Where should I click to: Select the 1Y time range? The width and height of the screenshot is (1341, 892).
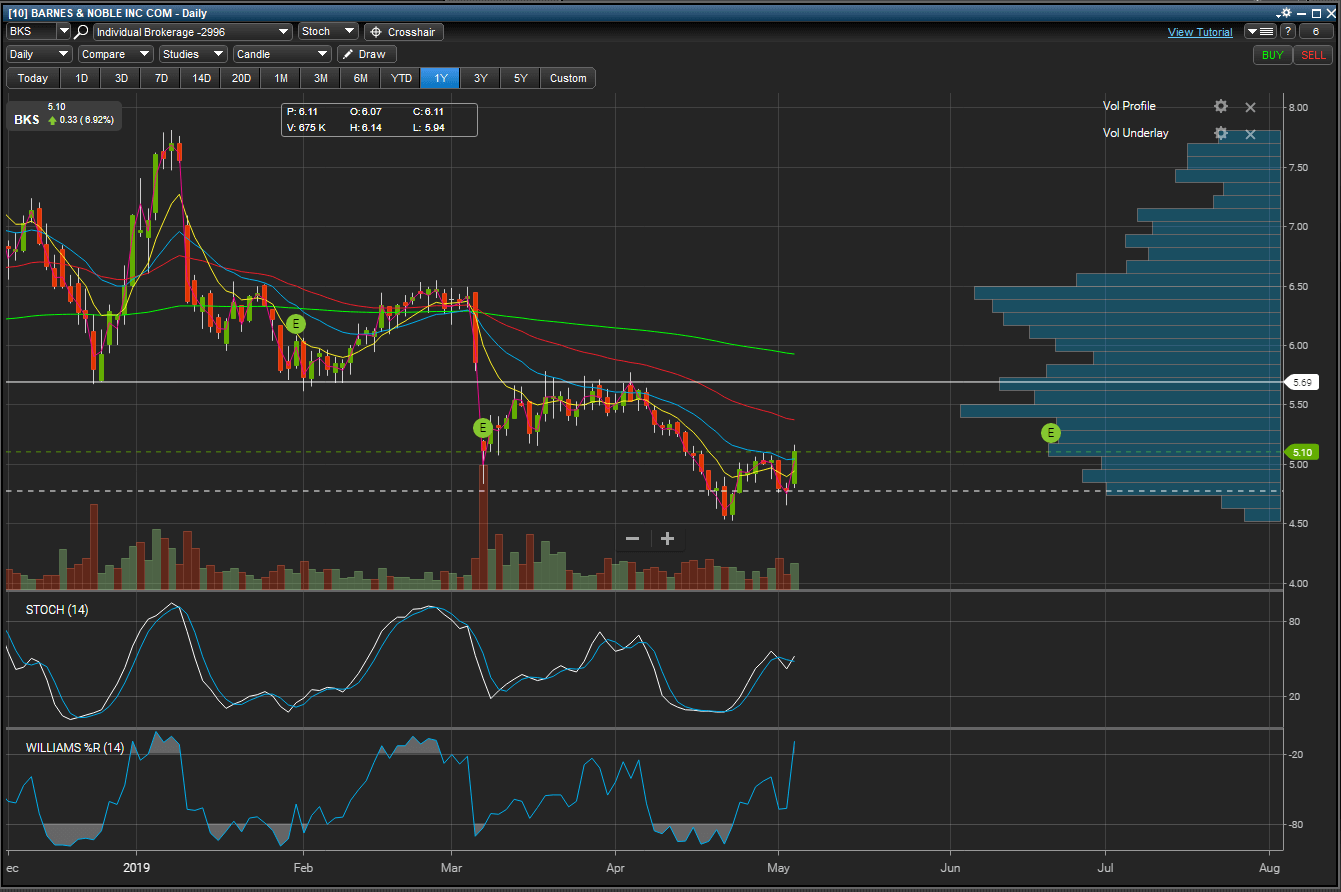coord(441,78)
